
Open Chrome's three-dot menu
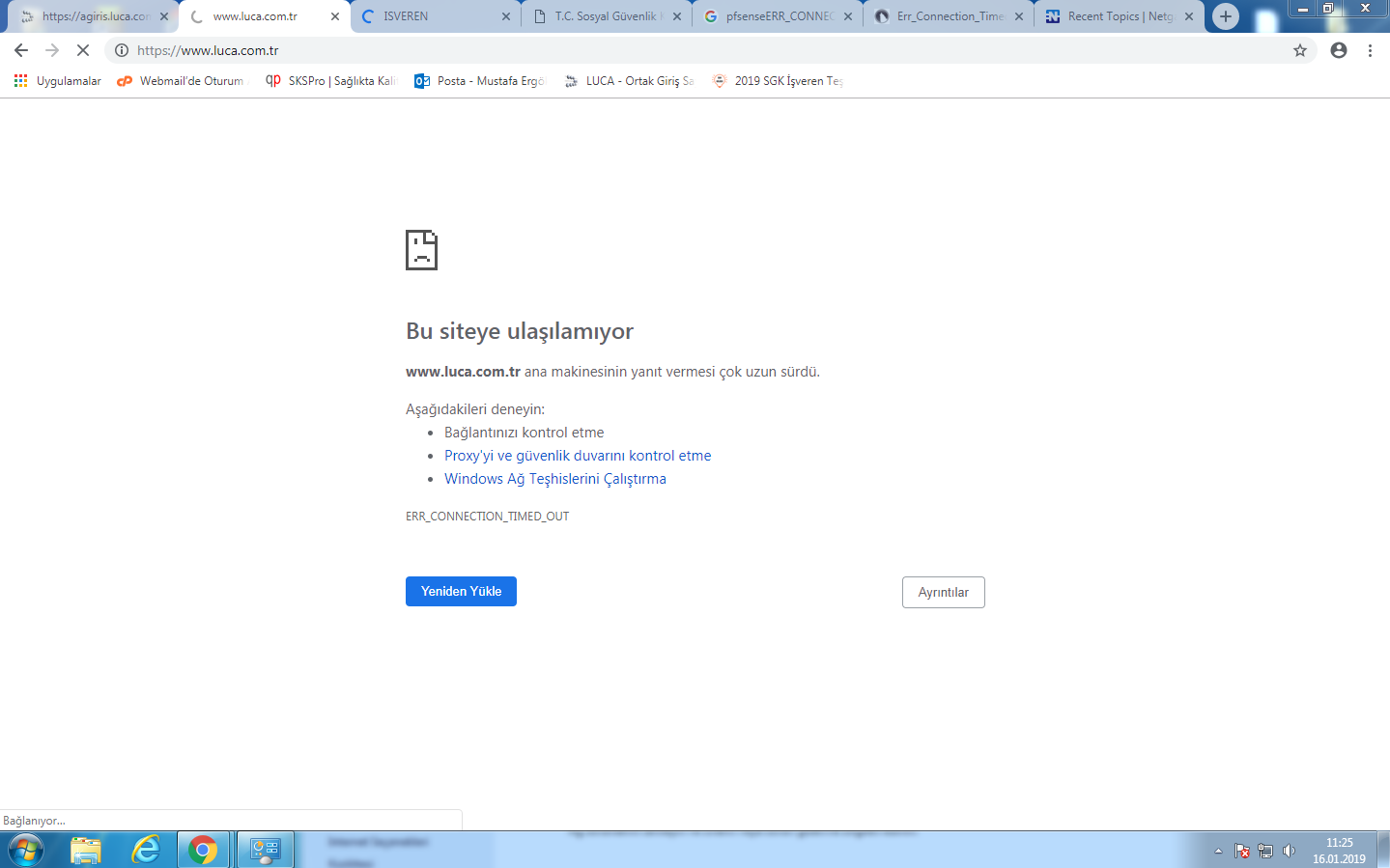click(1370, 50)
